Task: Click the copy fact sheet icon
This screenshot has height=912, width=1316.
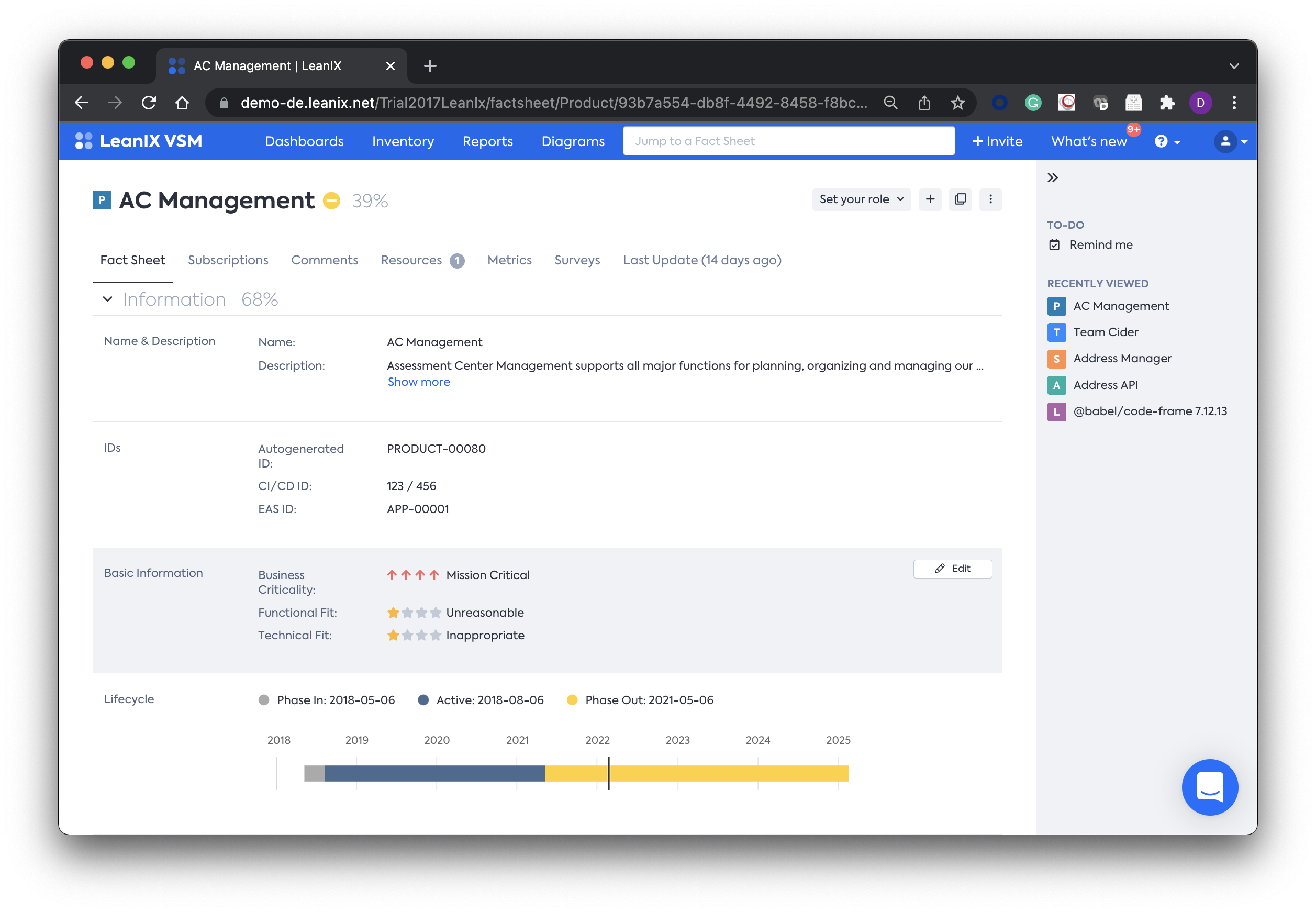Action: [x=960, y=199]
